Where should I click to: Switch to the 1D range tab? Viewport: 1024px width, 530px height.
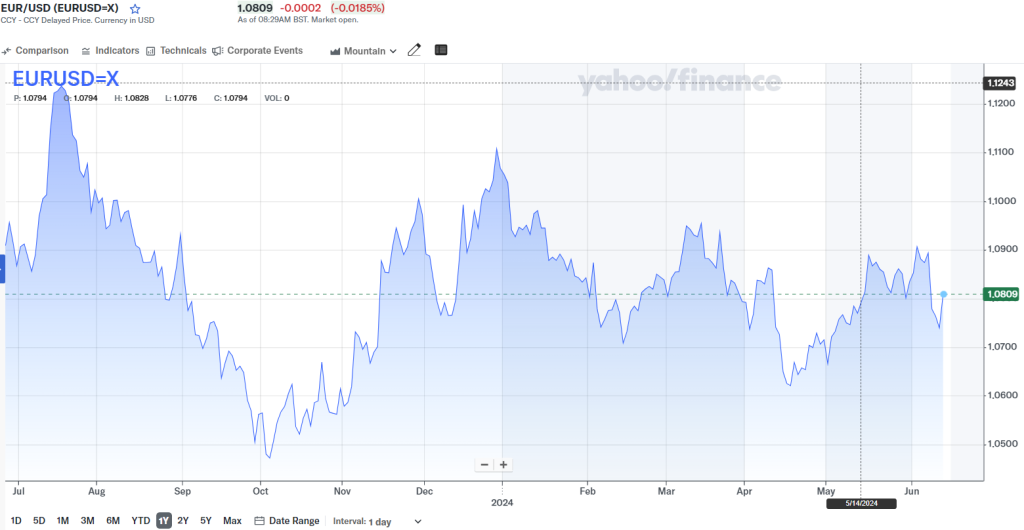pos(15,521)
